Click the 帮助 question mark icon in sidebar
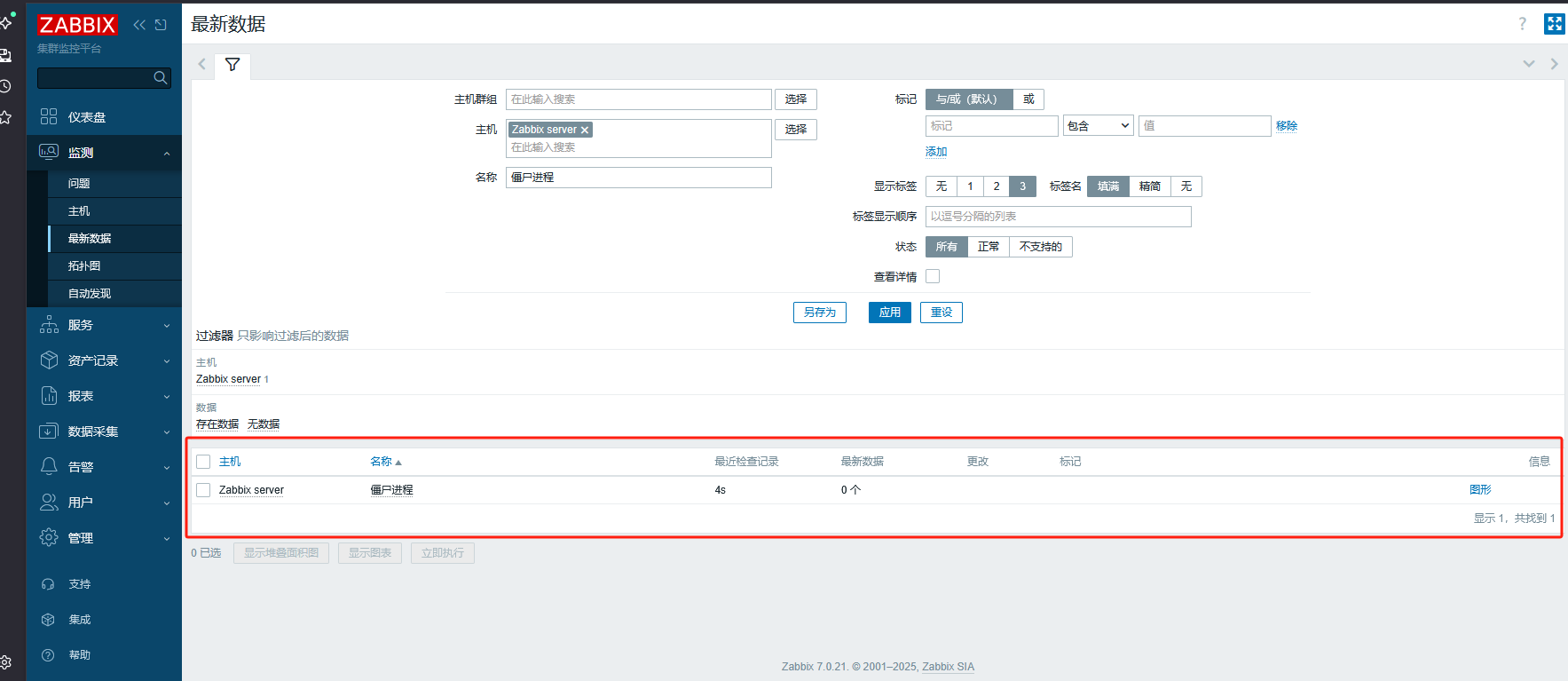 click(x=49, y=655)
